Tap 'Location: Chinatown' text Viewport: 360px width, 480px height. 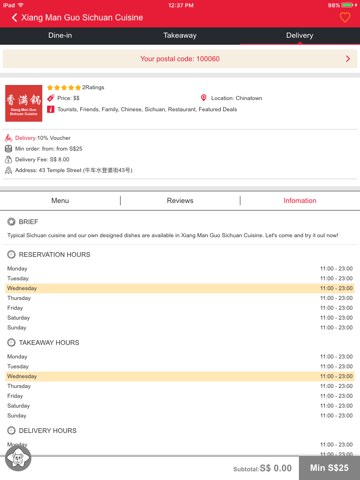coord(236,98)
